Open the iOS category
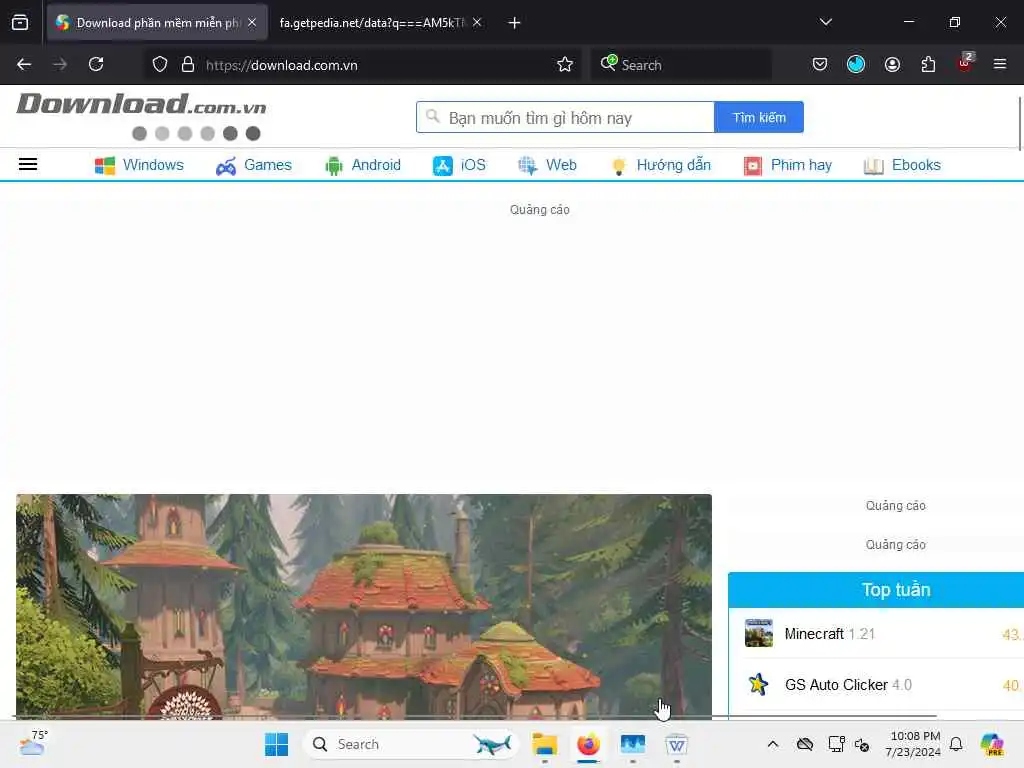The image size is (1024, 768). [459, 165]
